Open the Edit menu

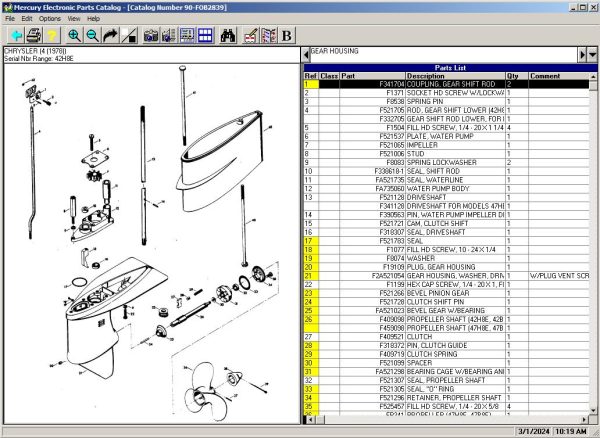(27, 18)
